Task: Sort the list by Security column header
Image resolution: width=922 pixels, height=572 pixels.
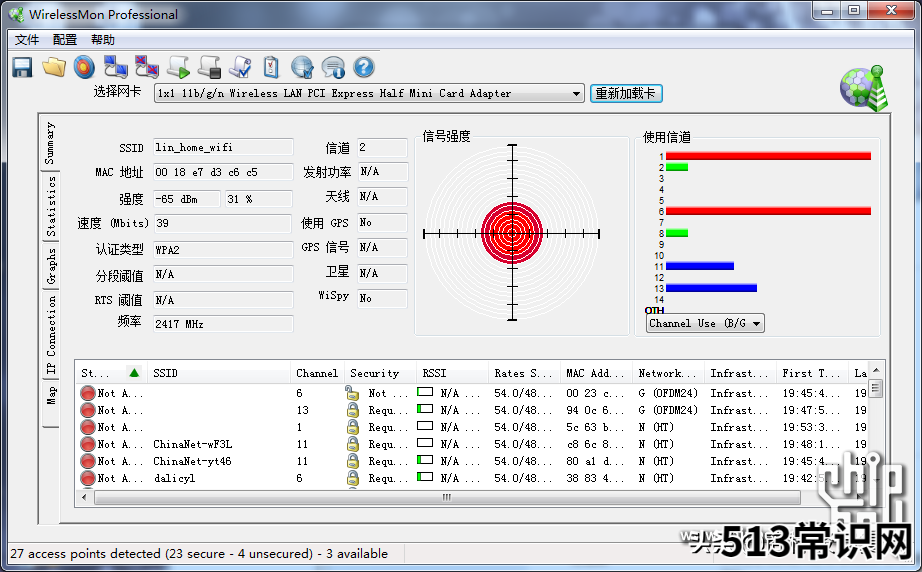Action: (380, 373)
